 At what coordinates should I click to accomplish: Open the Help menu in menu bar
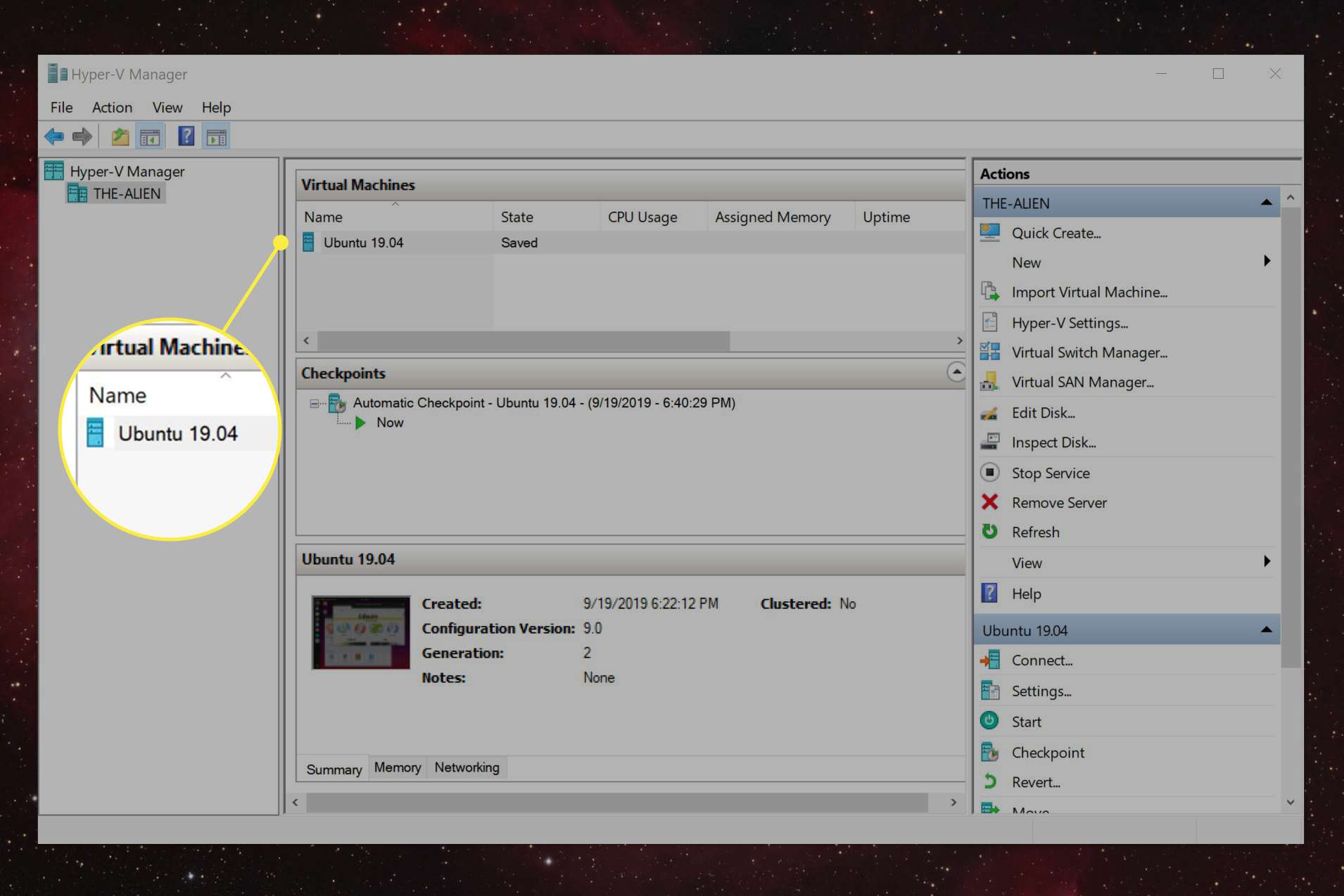[216, 108]
